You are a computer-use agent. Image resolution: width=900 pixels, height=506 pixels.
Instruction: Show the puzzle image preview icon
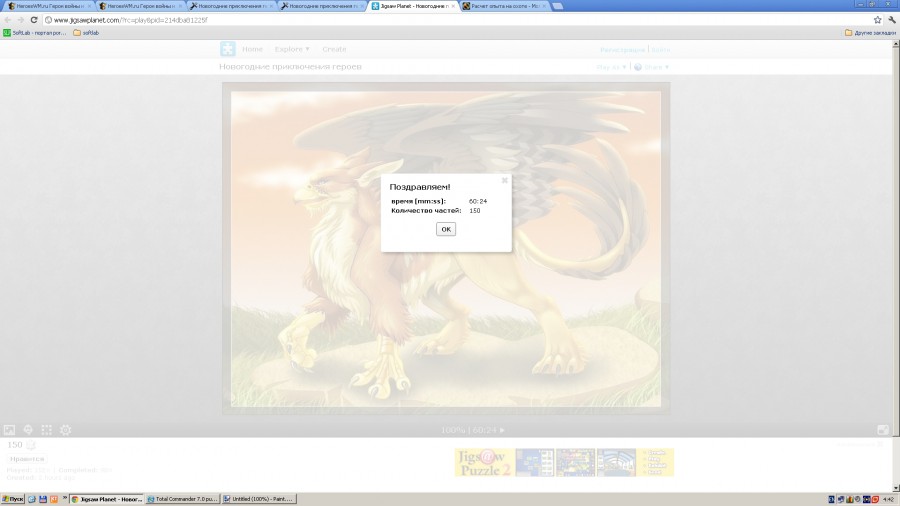9,430
